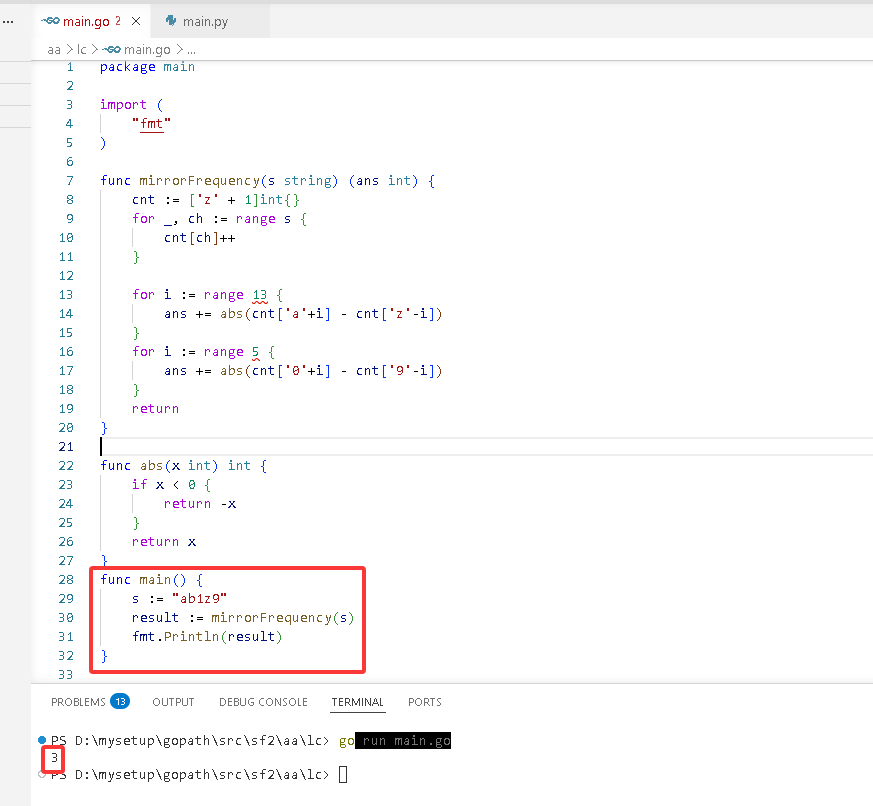The height and width of the screenshot is (806, 873).
Task: Click line number 28 in the gutter
Action: (66, 579)
